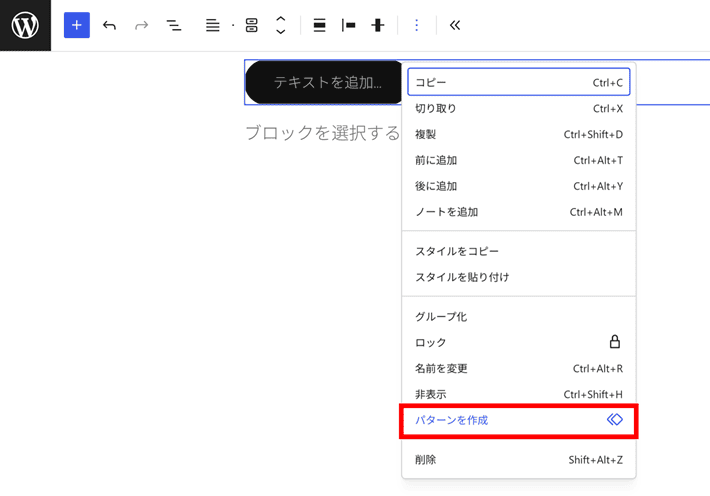
Task: Select ロック menu entry
Action: [x=518, y=342]
